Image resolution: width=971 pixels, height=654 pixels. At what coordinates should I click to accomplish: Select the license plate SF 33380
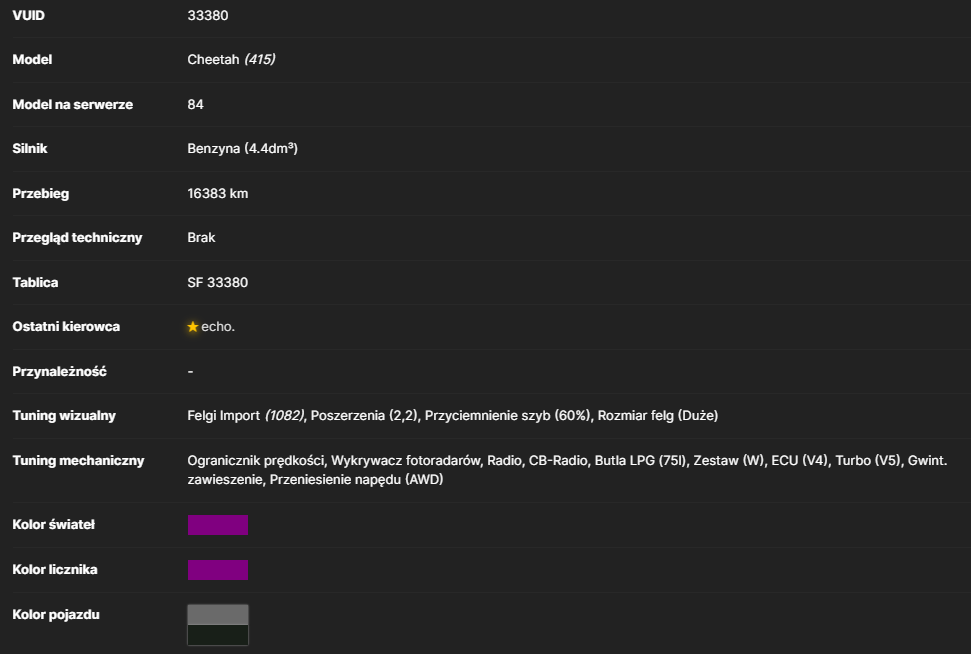[218, 282]
